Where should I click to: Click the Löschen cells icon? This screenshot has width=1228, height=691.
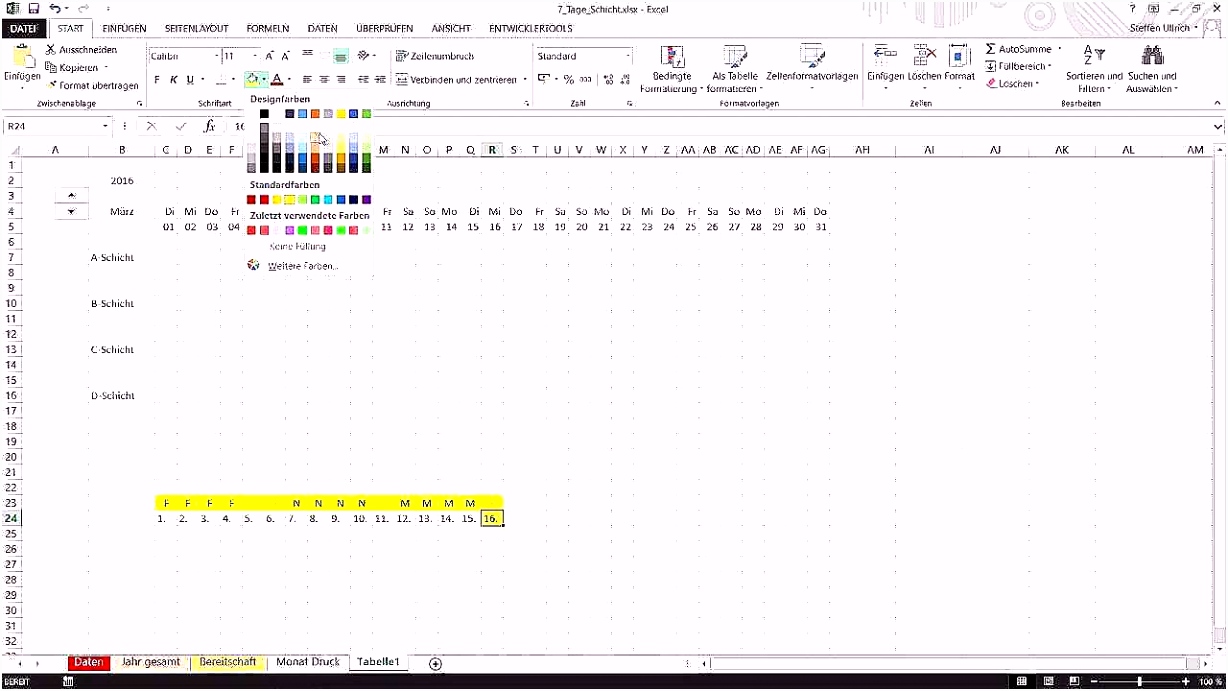coord(925,55)
